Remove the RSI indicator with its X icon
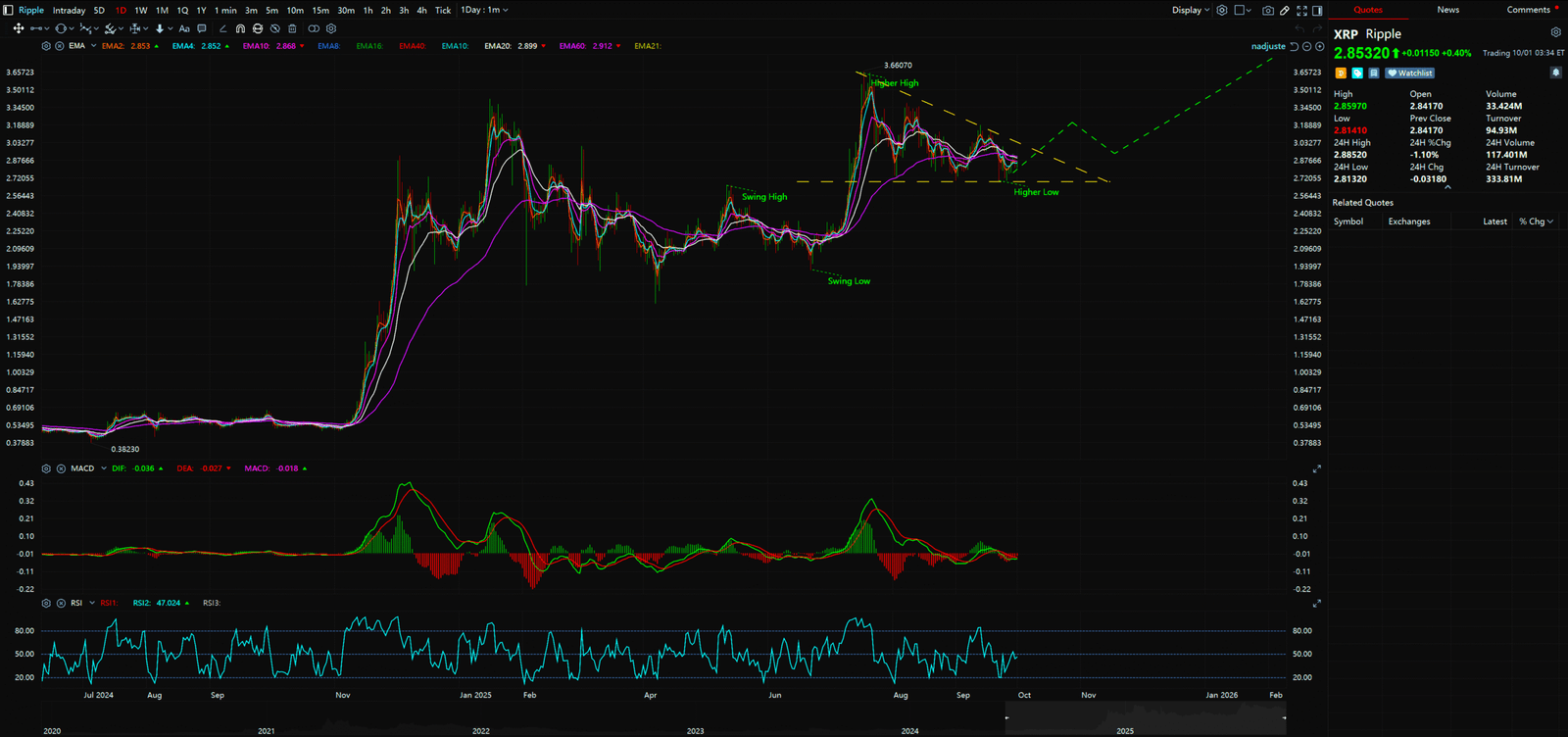Image resolution: width=1568 pixels, height=737 pixels. (x=60, y=603)
